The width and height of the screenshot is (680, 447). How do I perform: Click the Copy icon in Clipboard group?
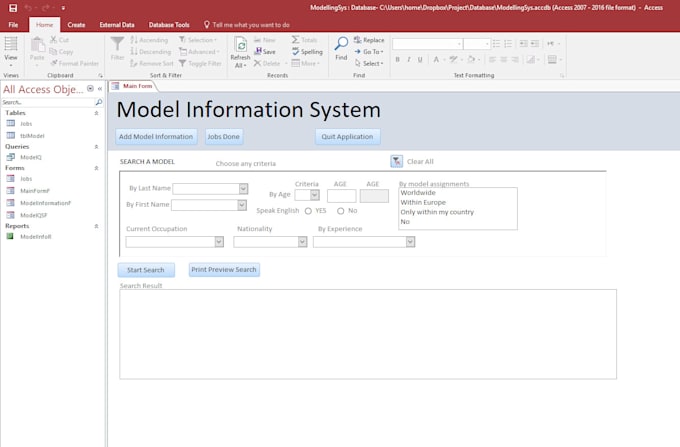[53, 52]
